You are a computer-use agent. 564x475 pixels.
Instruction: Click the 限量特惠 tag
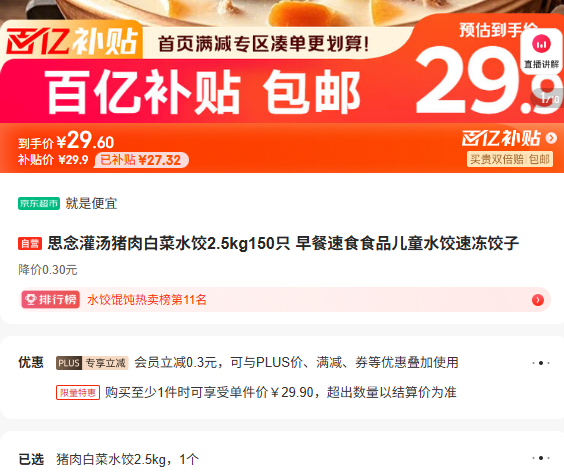click(x=78, y=392)
